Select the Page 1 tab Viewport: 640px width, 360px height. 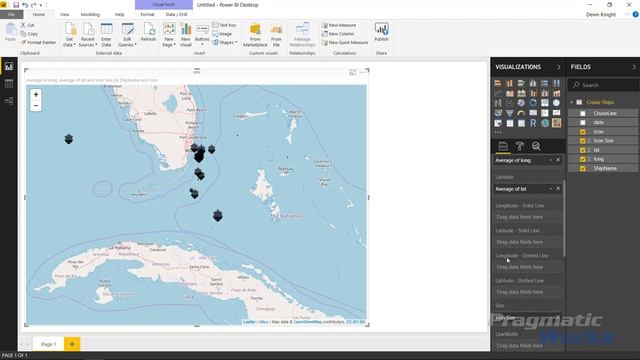click(x=49, y=344)
